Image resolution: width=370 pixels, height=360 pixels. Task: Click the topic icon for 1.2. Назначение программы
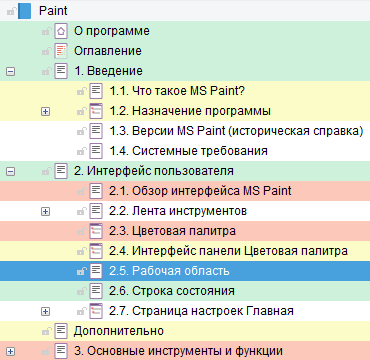tap(96, 111)
